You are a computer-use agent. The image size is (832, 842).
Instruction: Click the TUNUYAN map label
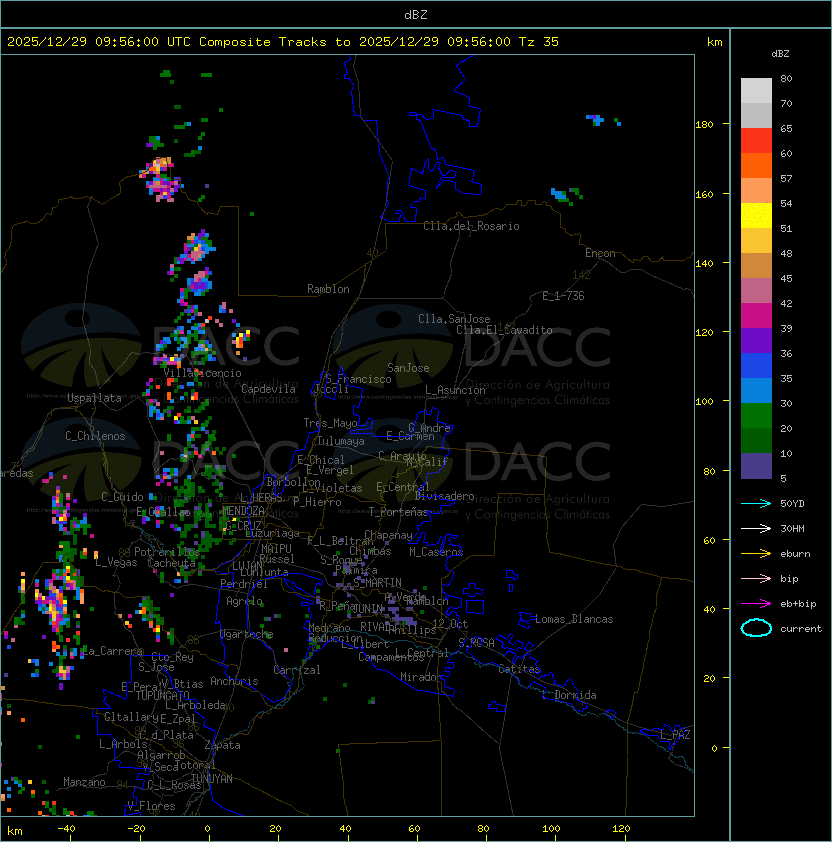tap(212, 779)
